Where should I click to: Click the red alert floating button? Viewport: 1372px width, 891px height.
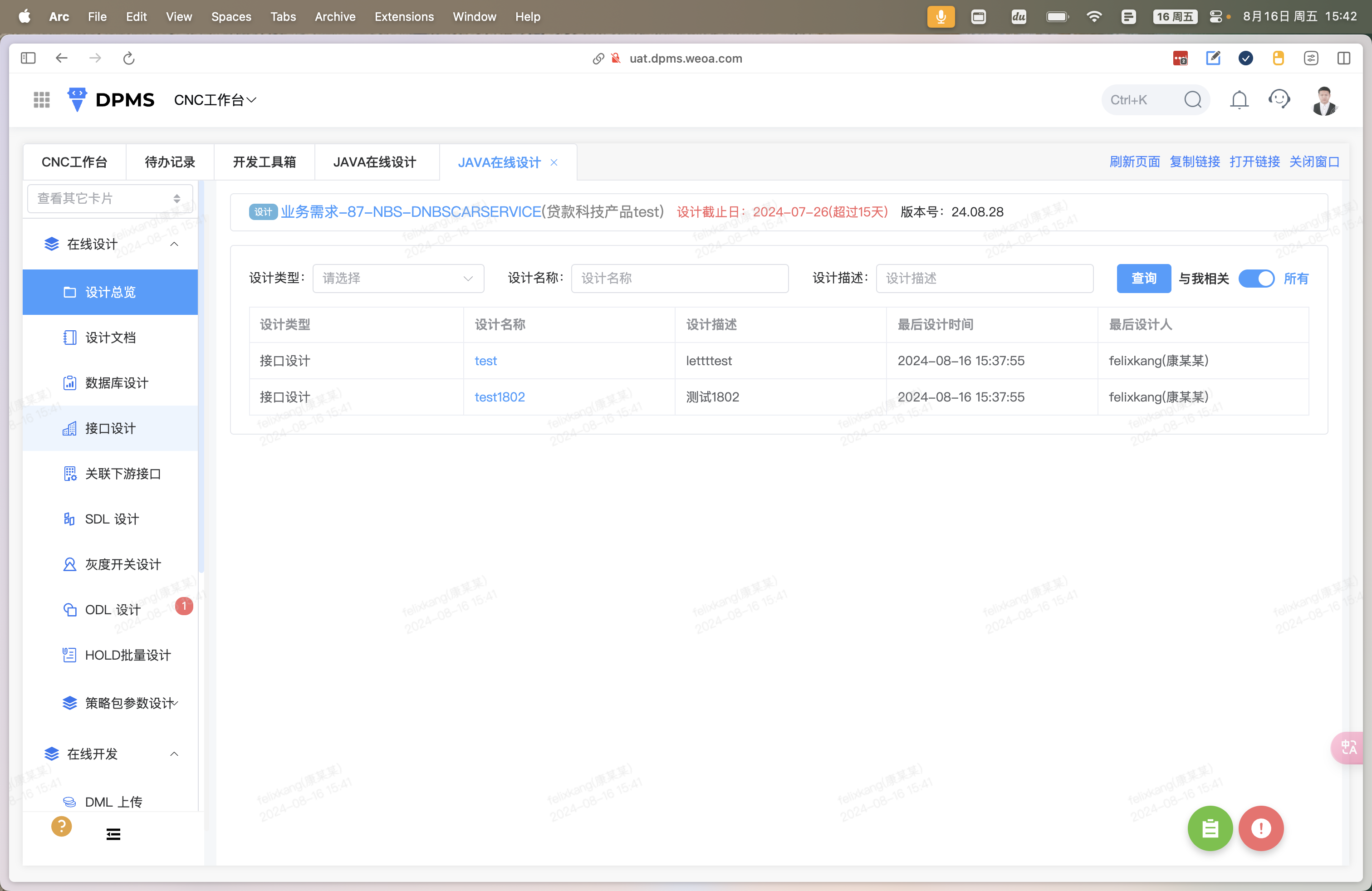pyautogui.click(x=1261, y=828)
